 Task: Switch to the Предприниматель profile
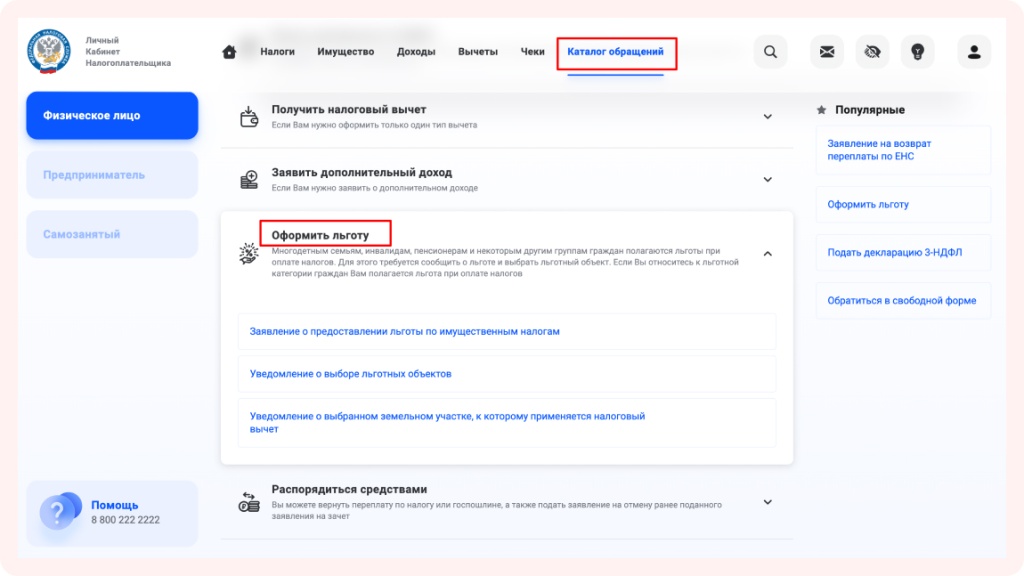(112, 175)
